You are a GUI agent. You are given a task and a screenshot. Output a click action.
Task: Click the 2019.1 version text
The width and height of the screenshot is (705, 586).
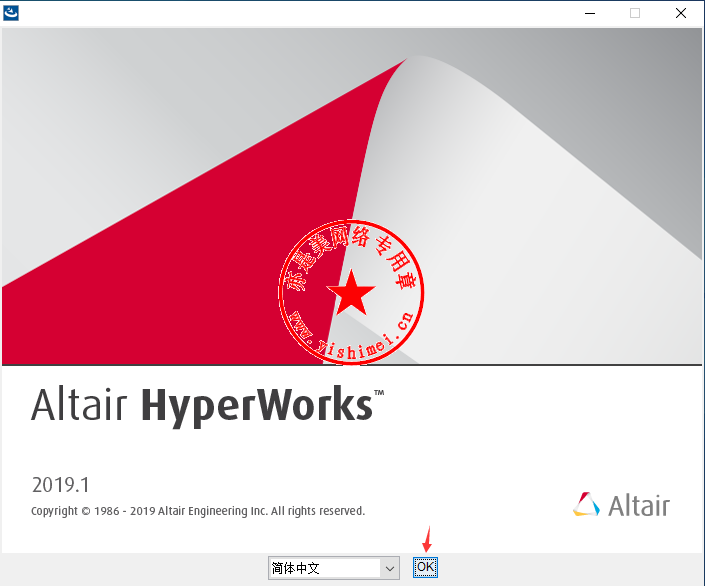[x=61, y=485]
